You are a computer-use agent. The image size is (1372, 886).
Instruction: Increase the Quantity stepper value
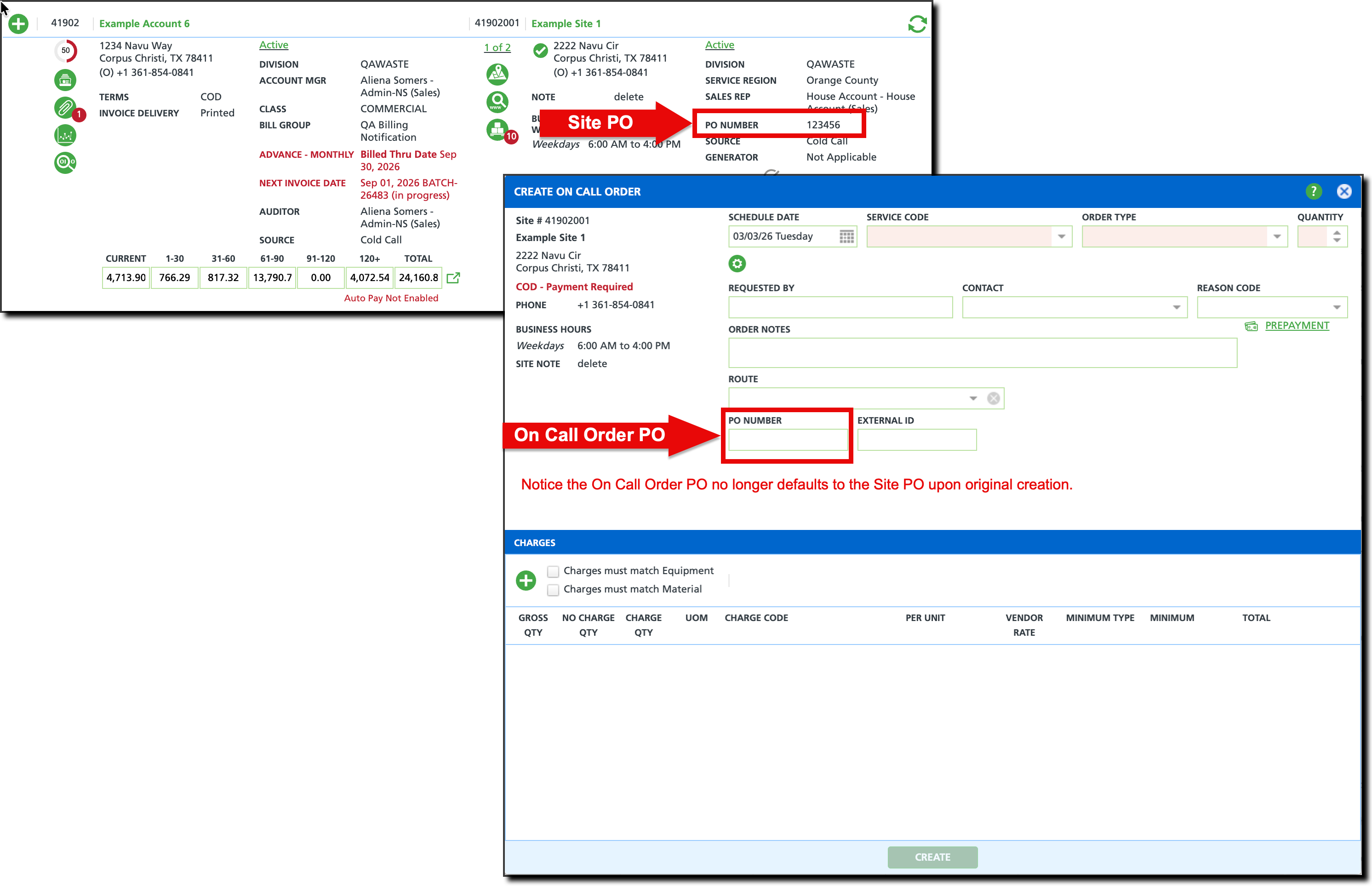click(x=1337, y=232)
